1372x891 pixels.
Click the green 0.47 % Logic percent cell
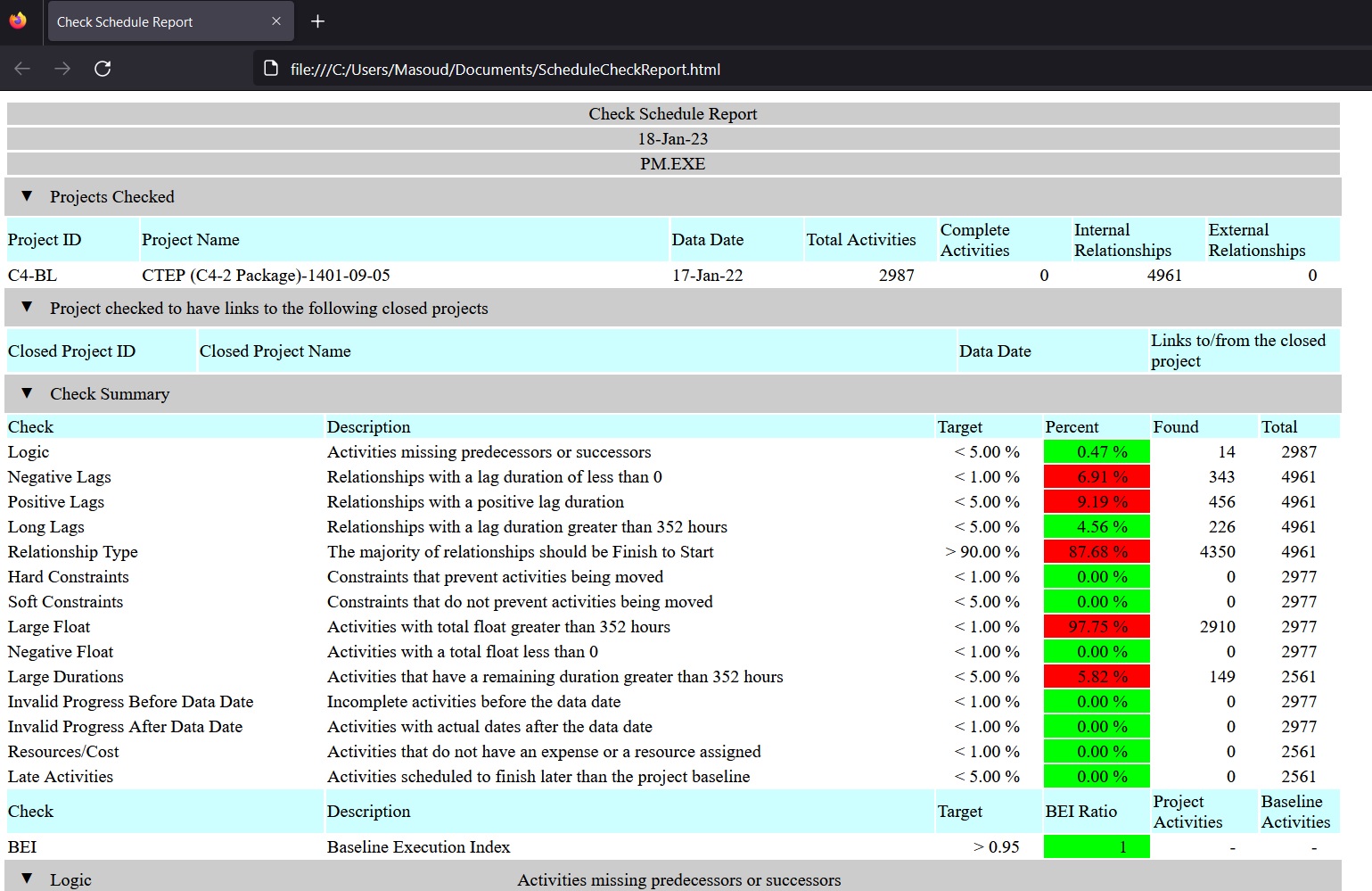pos(1097,452)
